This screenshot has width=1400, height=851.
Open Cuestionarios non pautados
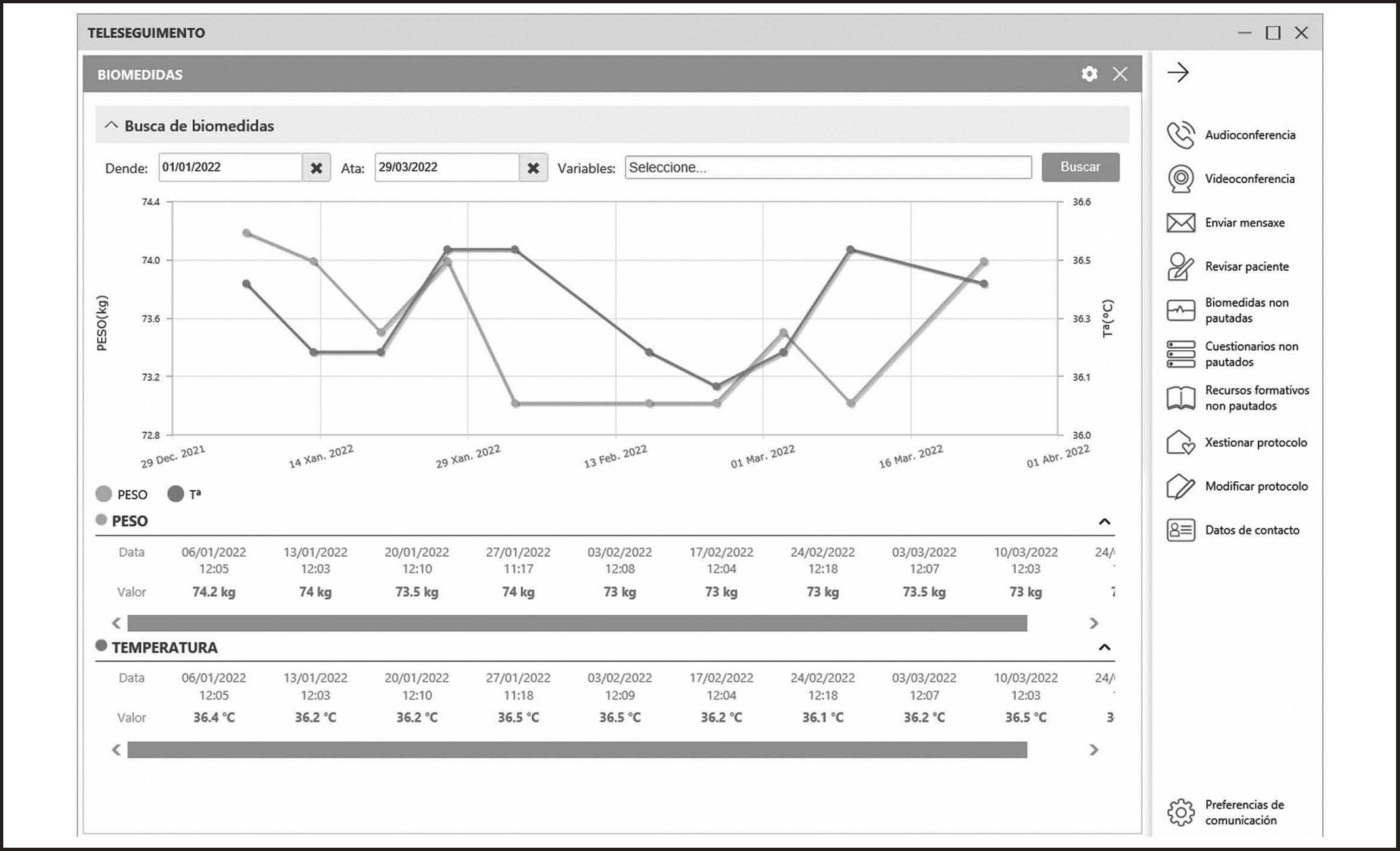tap(1180, 354)
